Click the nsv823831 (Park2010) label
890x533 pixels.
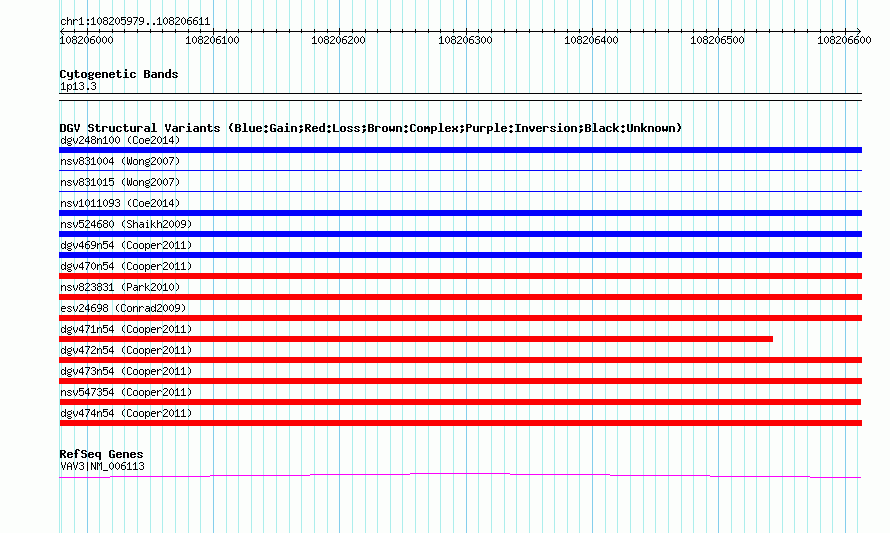[120, 287]
